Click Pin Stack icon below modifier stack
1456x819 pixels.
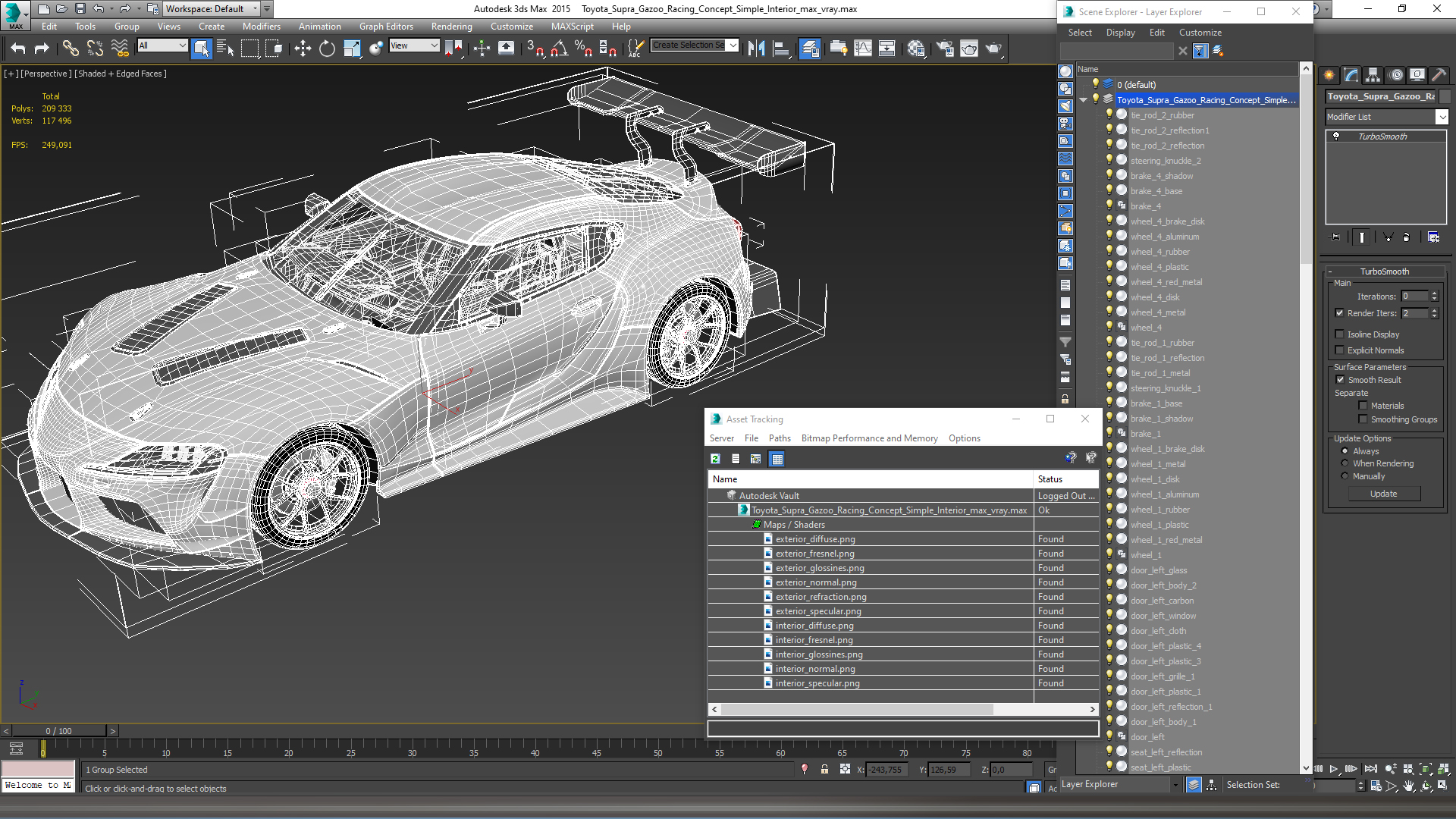1335,237
